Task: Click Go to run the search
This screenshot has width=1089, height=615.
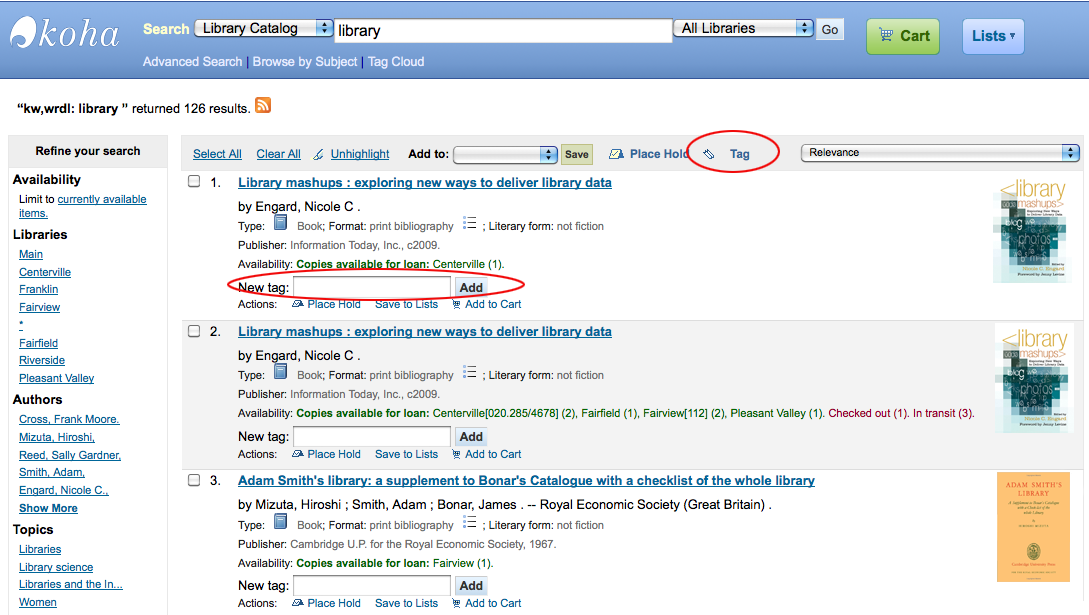Action: coord(830,29)
